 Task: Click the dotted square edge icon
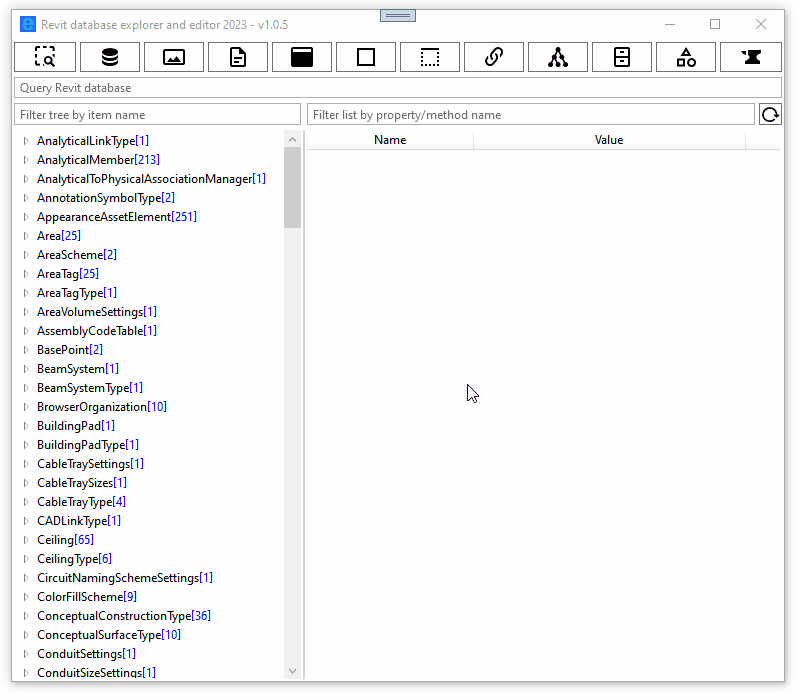pyautogui.click(x=430, y=57)
